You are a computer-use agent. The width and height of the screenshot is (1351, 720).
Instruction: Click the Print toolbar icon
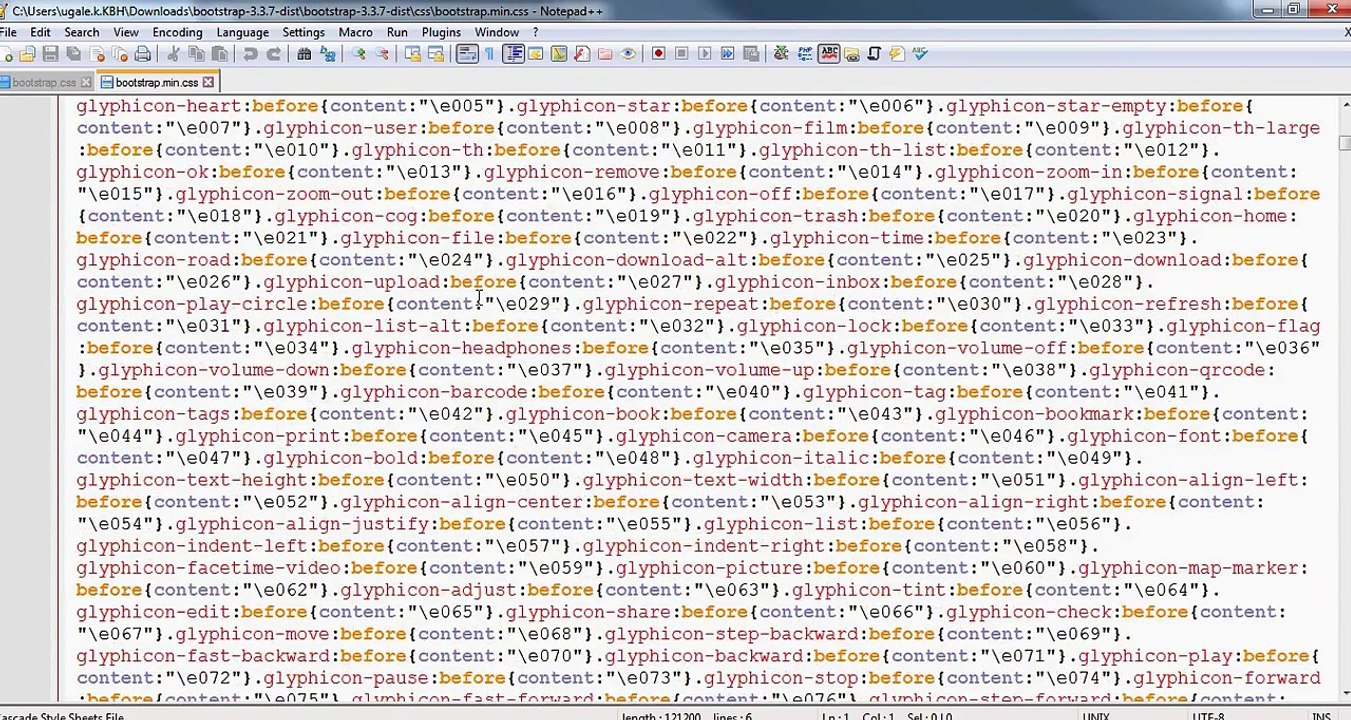tap(143, 54)
